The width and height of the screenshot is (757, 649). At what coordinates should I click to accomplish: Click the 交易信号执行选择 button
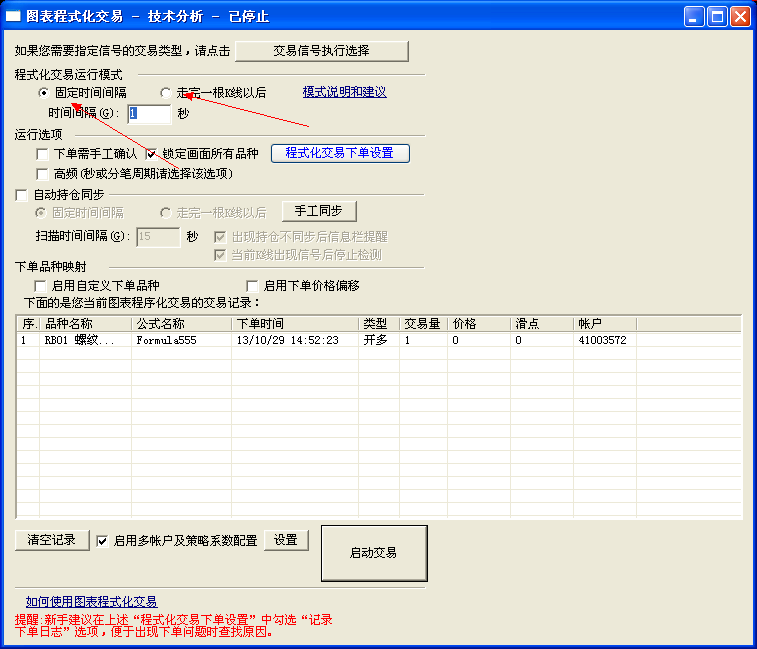coord(322,51)
